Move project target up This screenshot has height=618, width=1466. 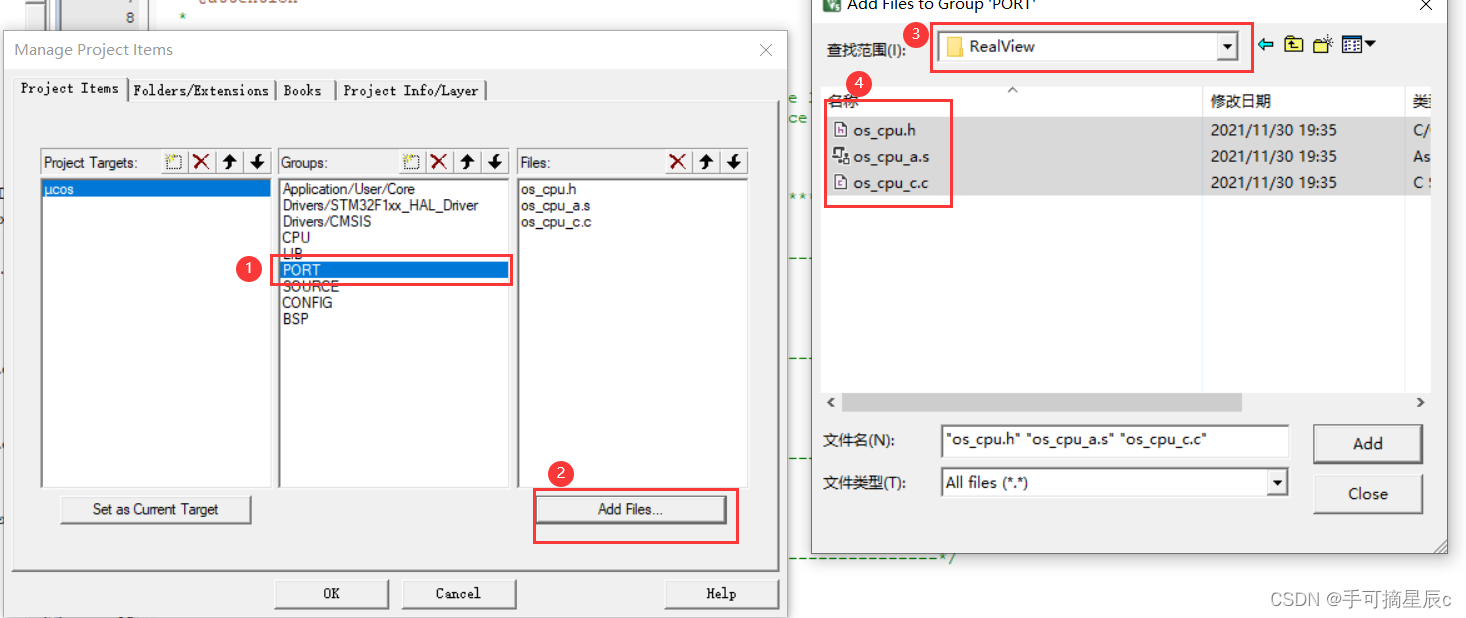(x=229, y=162)
